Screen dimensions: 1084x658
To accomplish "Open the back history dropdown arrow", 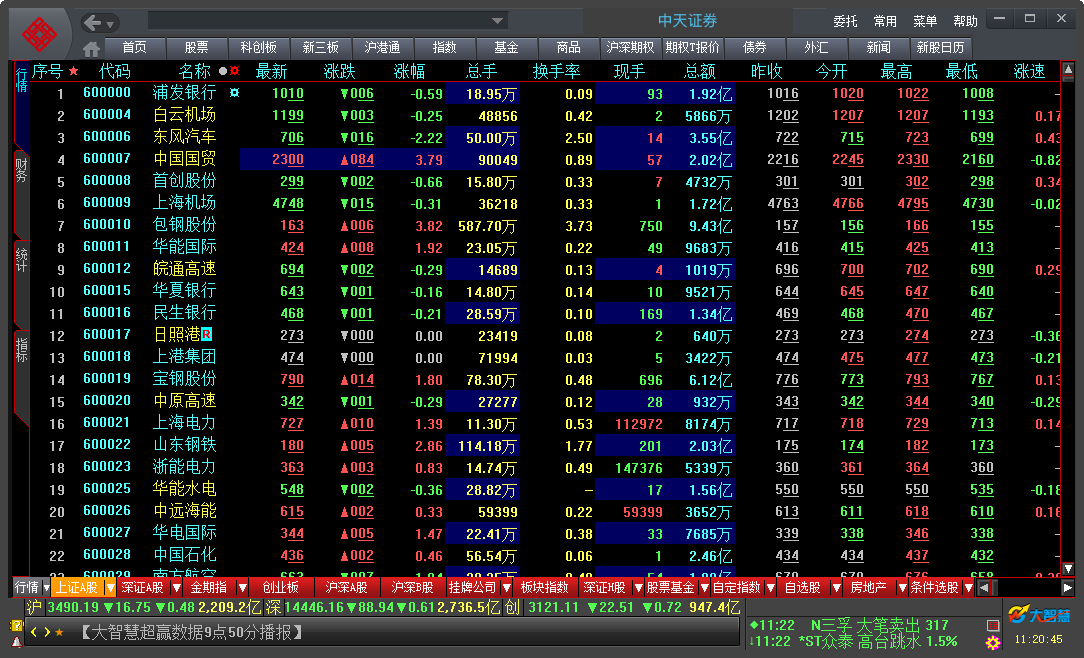I will pos(110,24).
